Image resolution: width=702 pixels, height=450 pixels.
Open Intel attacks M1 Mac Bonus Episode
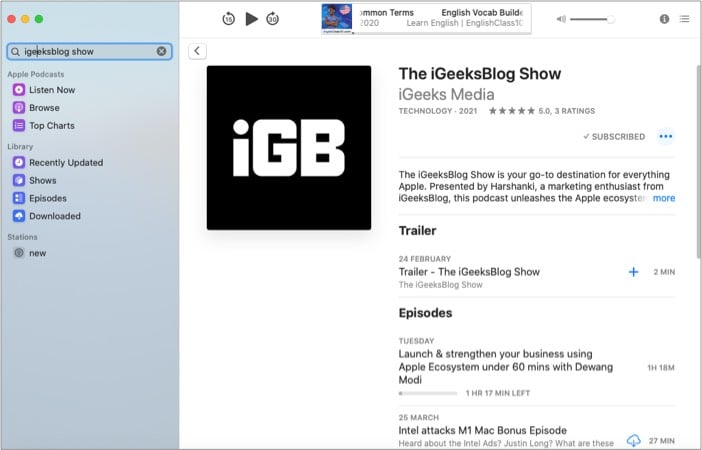tap(483, 430)
